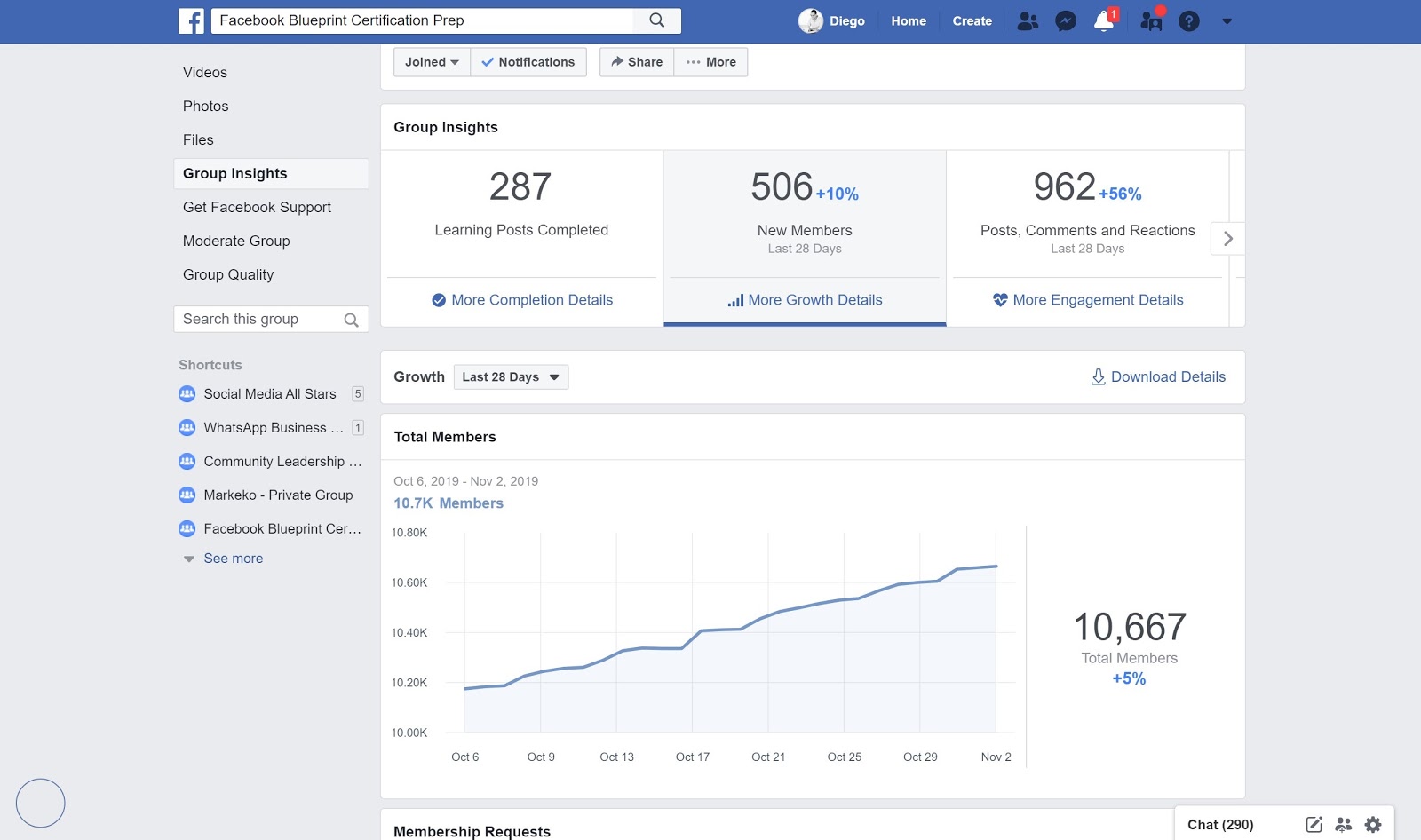Open the Last 28 Days dropdown
This screenshot has width=1421, height=840.
pos(511,376)
